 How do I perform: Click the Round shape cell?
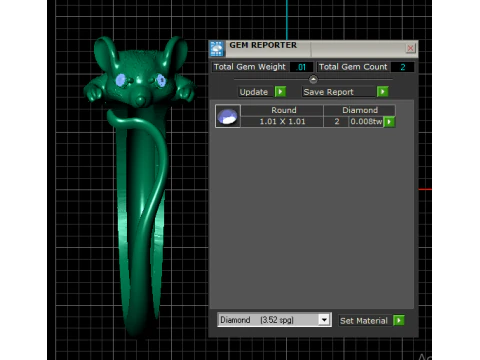tap(283, 110)
